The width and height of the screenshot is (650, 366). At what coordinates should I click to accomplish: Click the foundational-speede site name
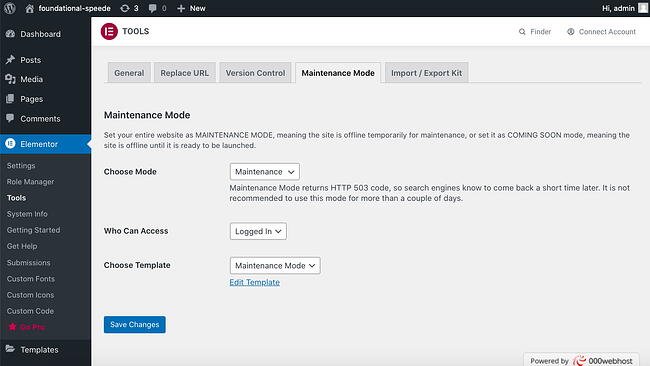75,8
